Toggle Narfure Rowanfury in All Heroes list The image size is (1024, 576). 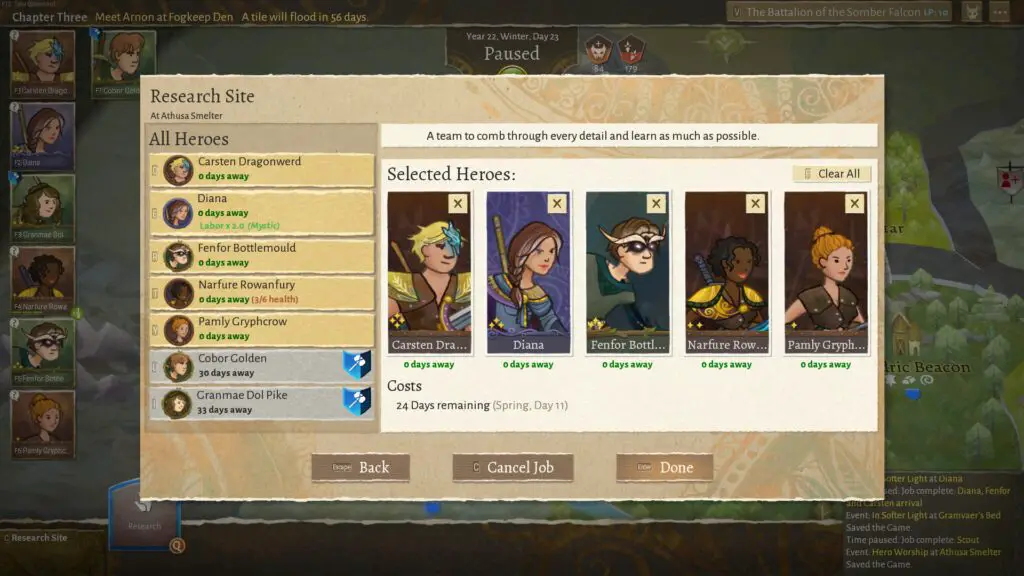262,293
